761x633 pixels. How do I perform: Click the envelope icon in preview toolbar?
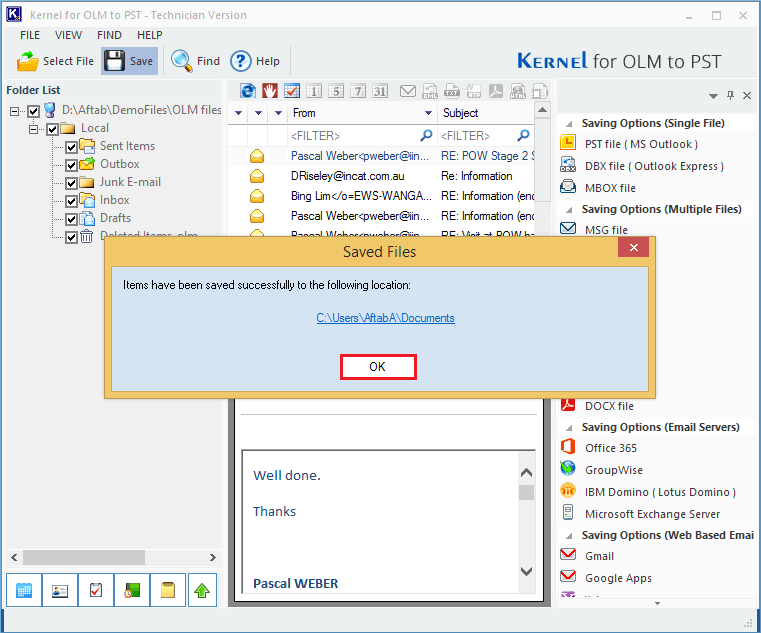coord(408,91)
